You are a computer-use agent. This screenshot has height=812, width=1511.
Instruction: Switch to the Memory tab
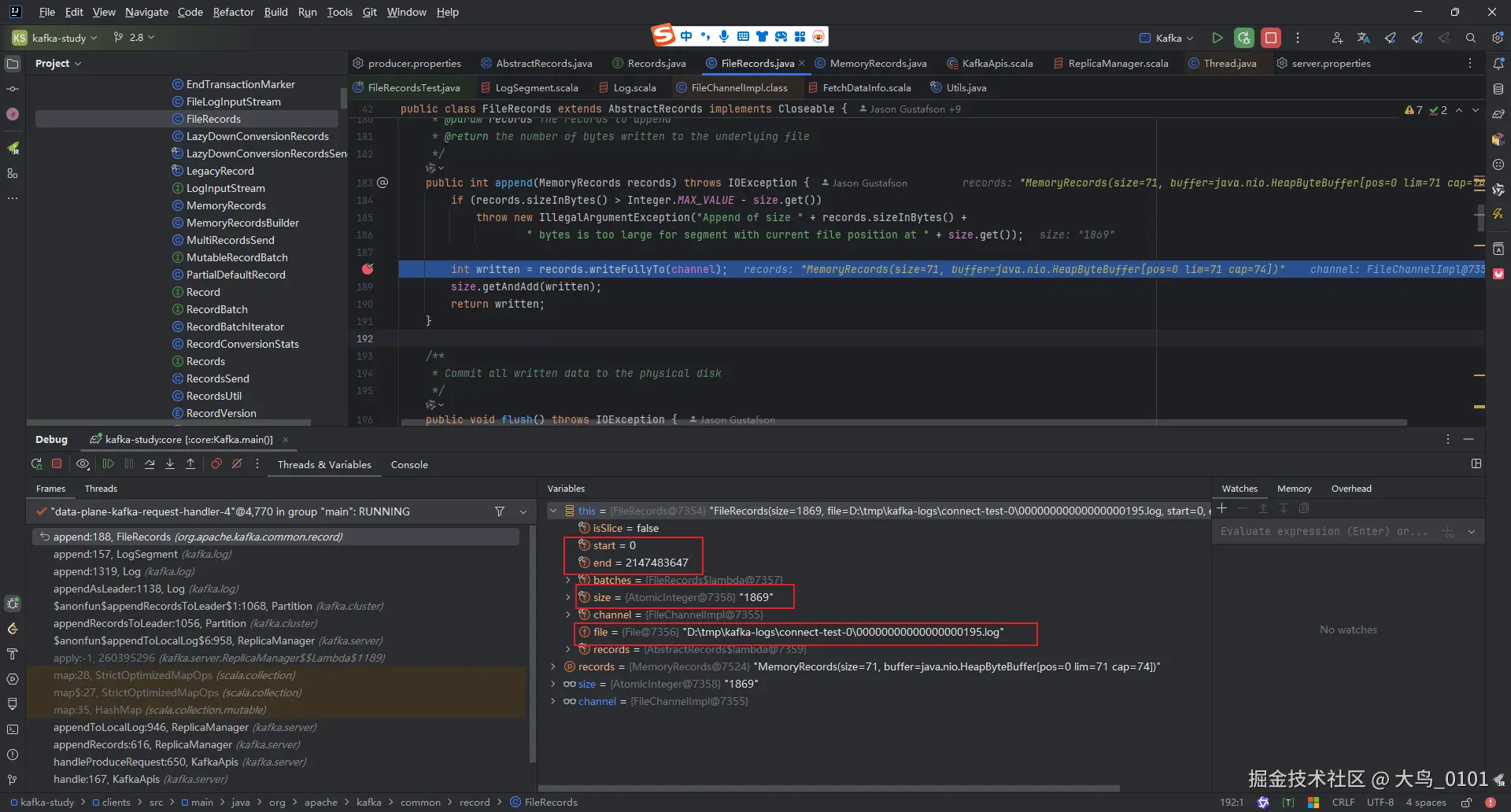click(1294, 489)
